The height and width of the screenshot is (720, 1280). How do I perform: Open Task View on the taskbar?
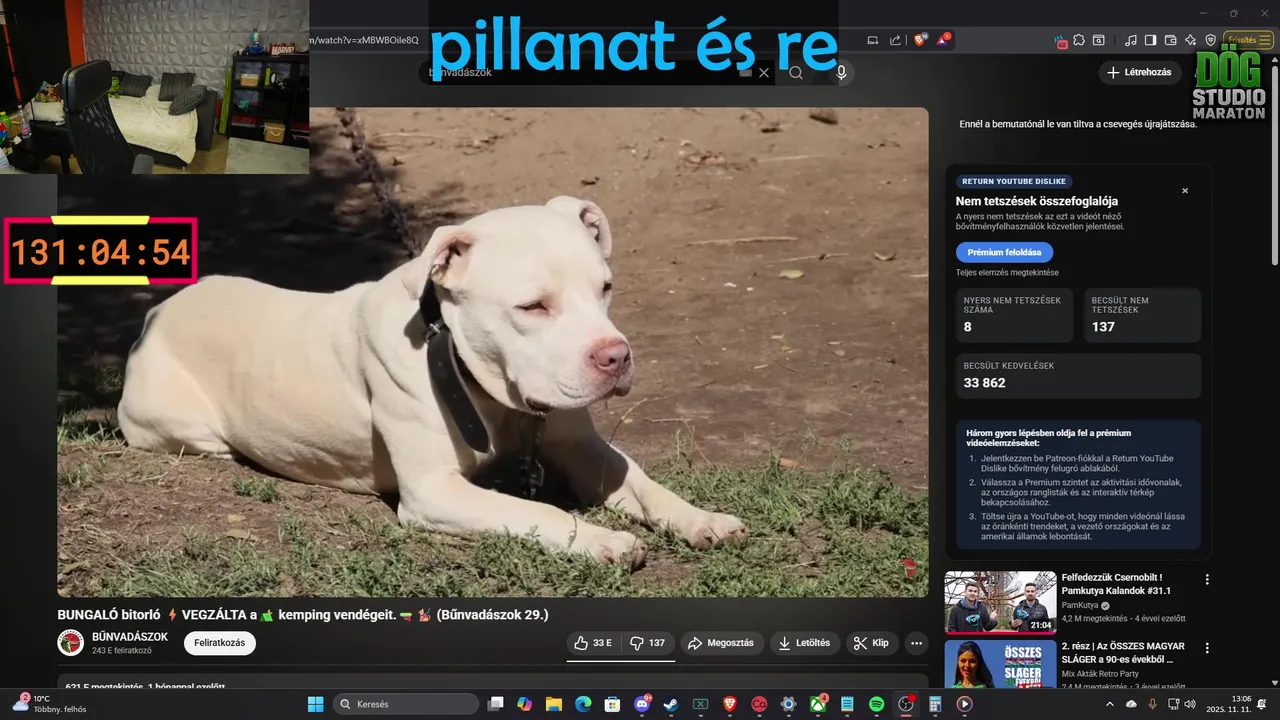click(x=495, y=704)
